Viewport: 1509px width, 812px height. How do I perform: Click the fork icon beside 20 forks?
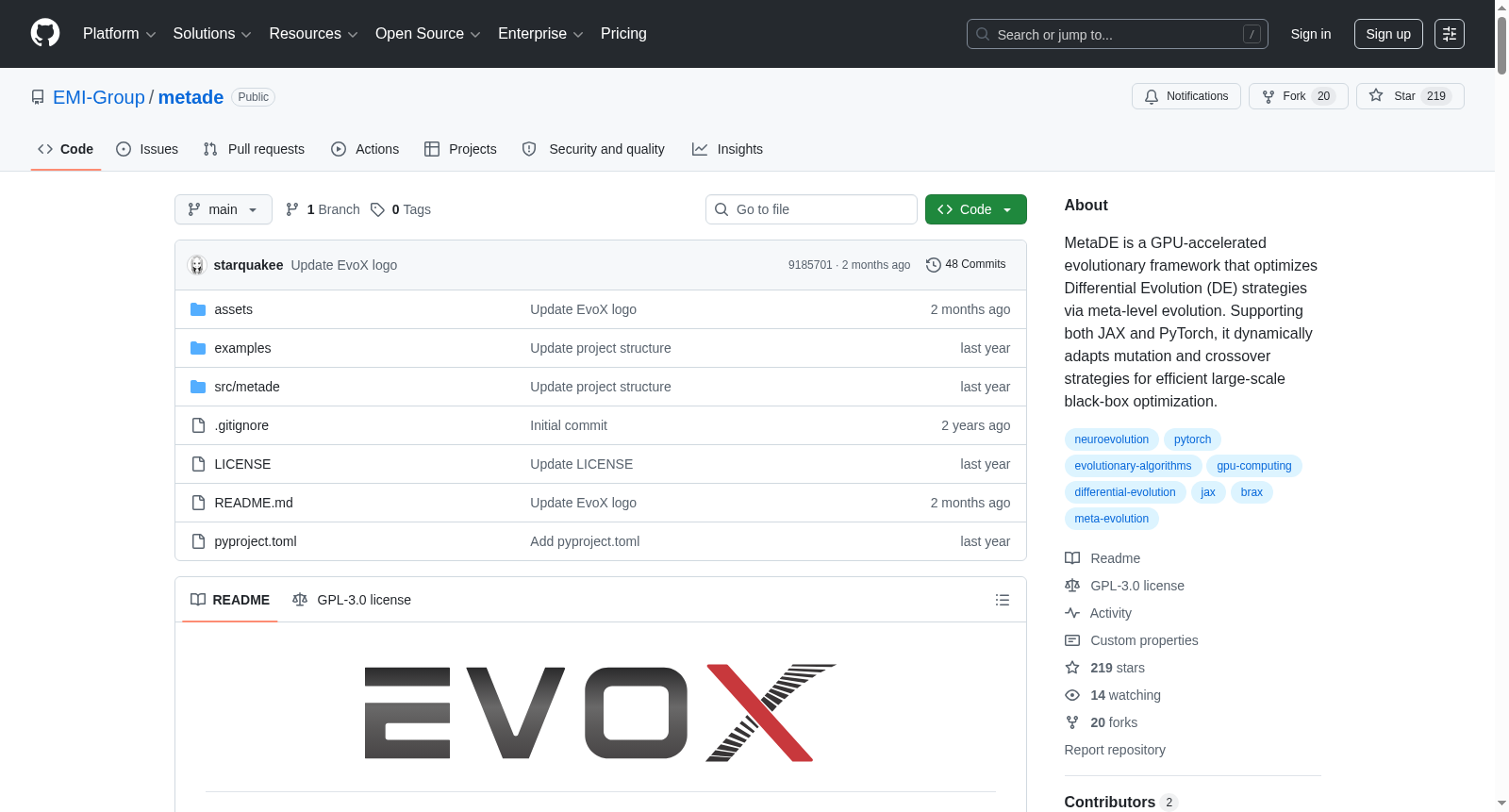1072,722
